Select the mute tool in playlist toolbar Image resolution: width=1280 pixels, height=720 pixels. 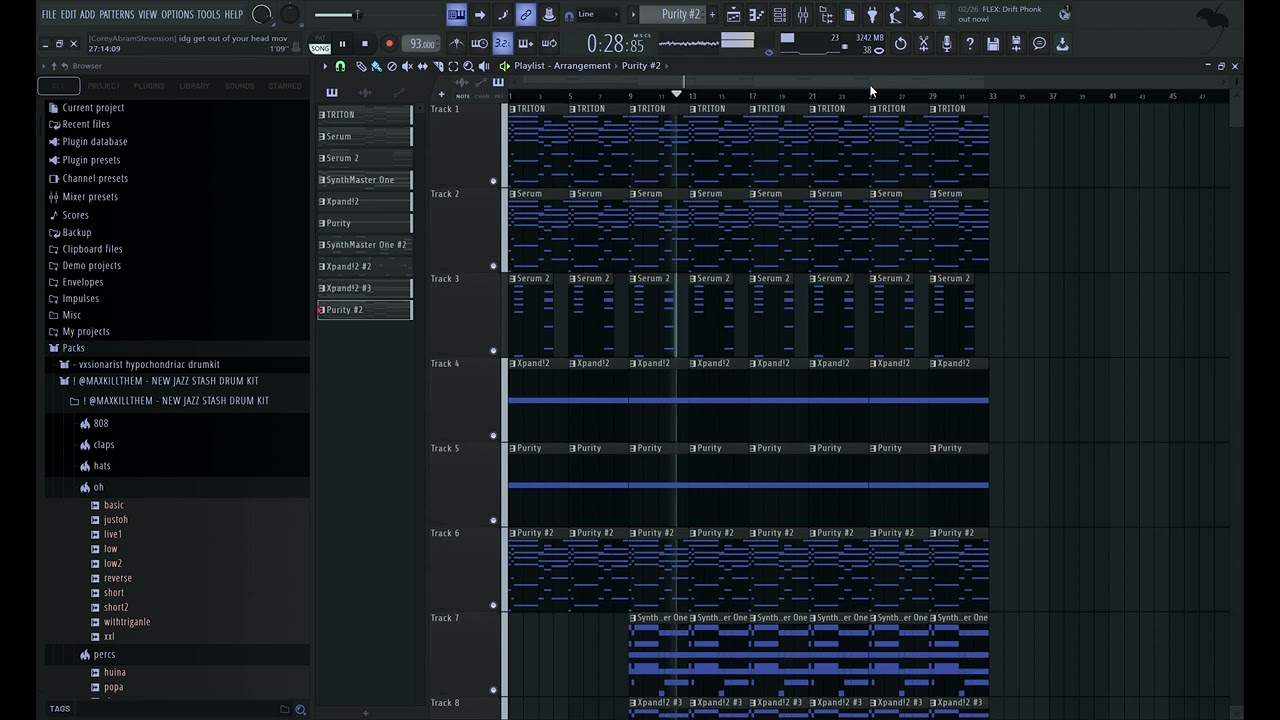pos(407,66)
